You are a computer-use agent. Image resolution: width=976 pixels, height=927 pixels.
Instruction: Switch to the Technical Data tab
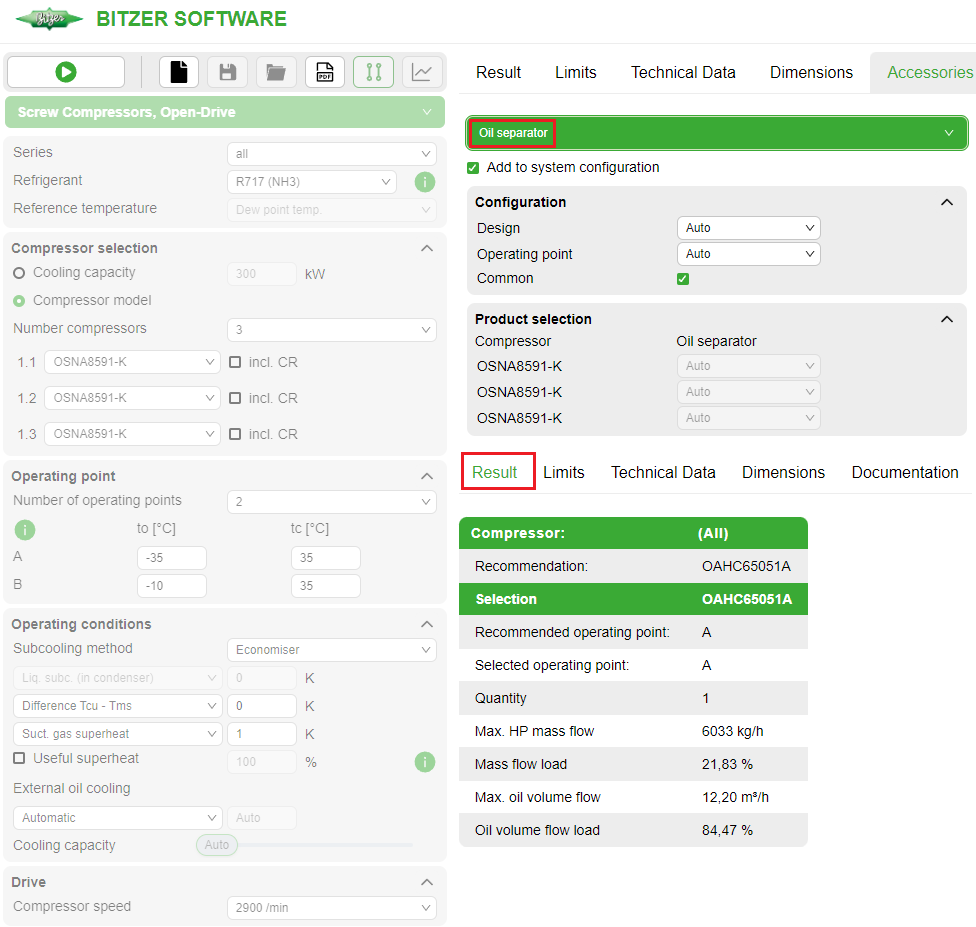(x=683, y=72)
